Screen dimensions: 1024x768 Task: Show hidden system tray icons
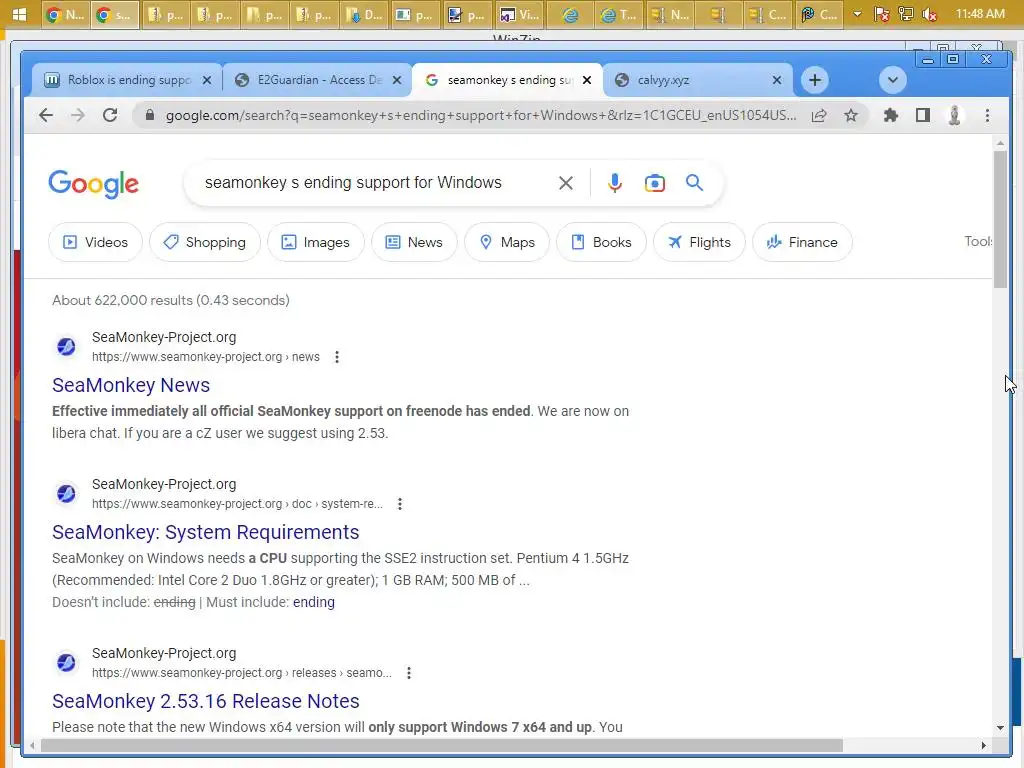(857, 14)
